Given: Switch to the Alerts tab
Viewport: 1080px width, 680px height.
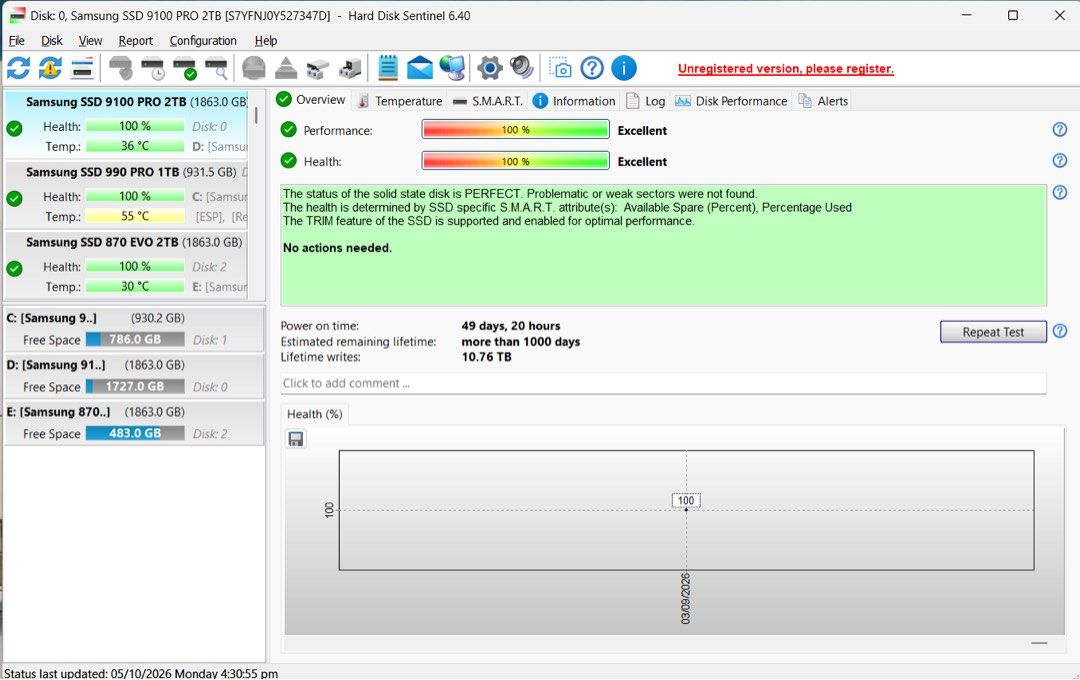Looking at the screenshot, I should tap(823, 101).
